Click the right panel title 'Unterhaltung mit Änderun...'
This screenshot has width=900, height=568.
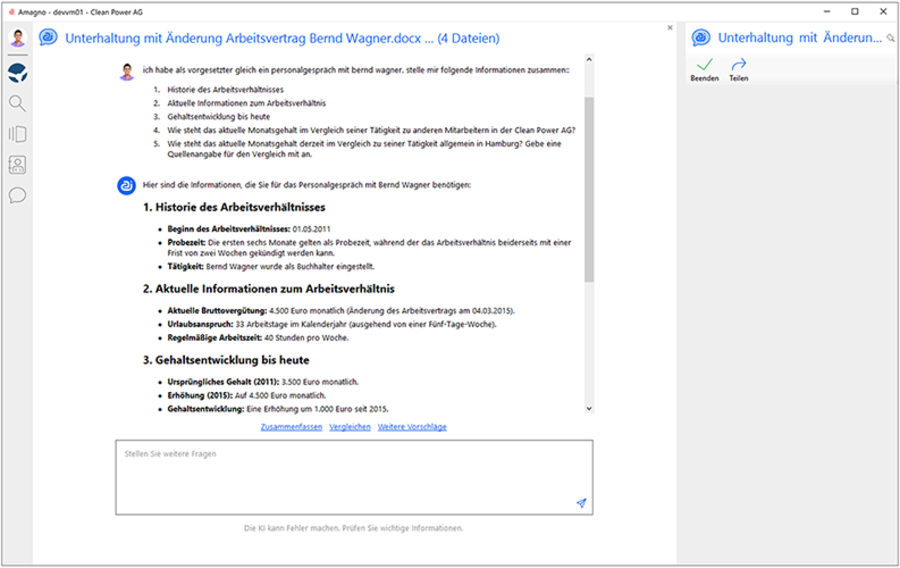800,38
